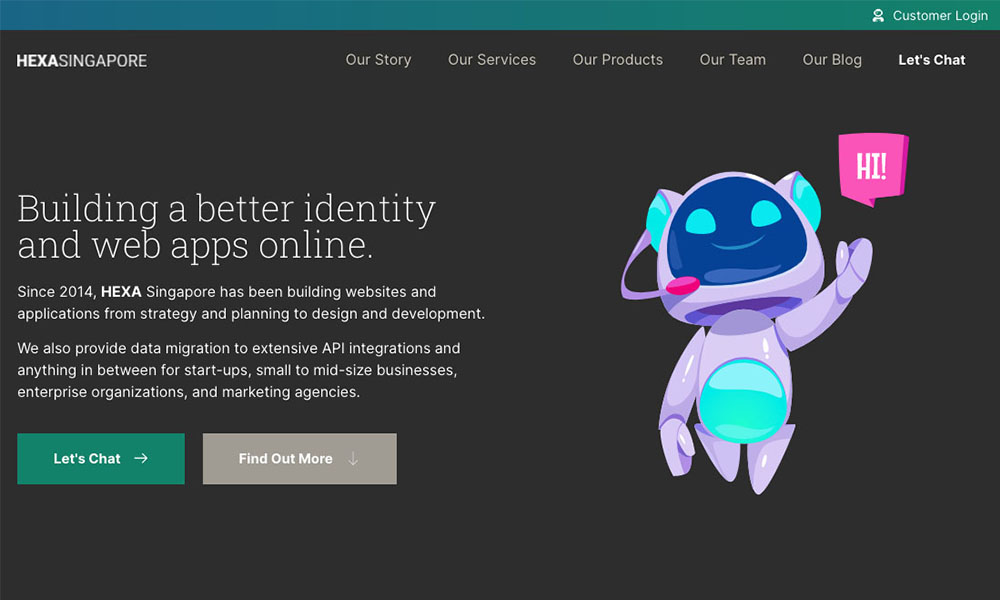The height and width of the screenshot is (600, 1000).
Task: Click the right arrow in Let's Chat button
Action: [x=141, y=459]
